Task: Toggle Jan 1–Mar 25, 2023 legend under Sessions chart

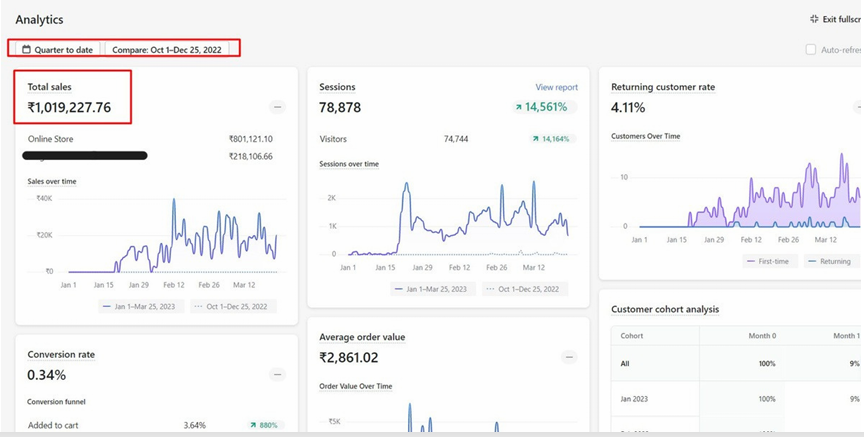Action: point(431,288)
